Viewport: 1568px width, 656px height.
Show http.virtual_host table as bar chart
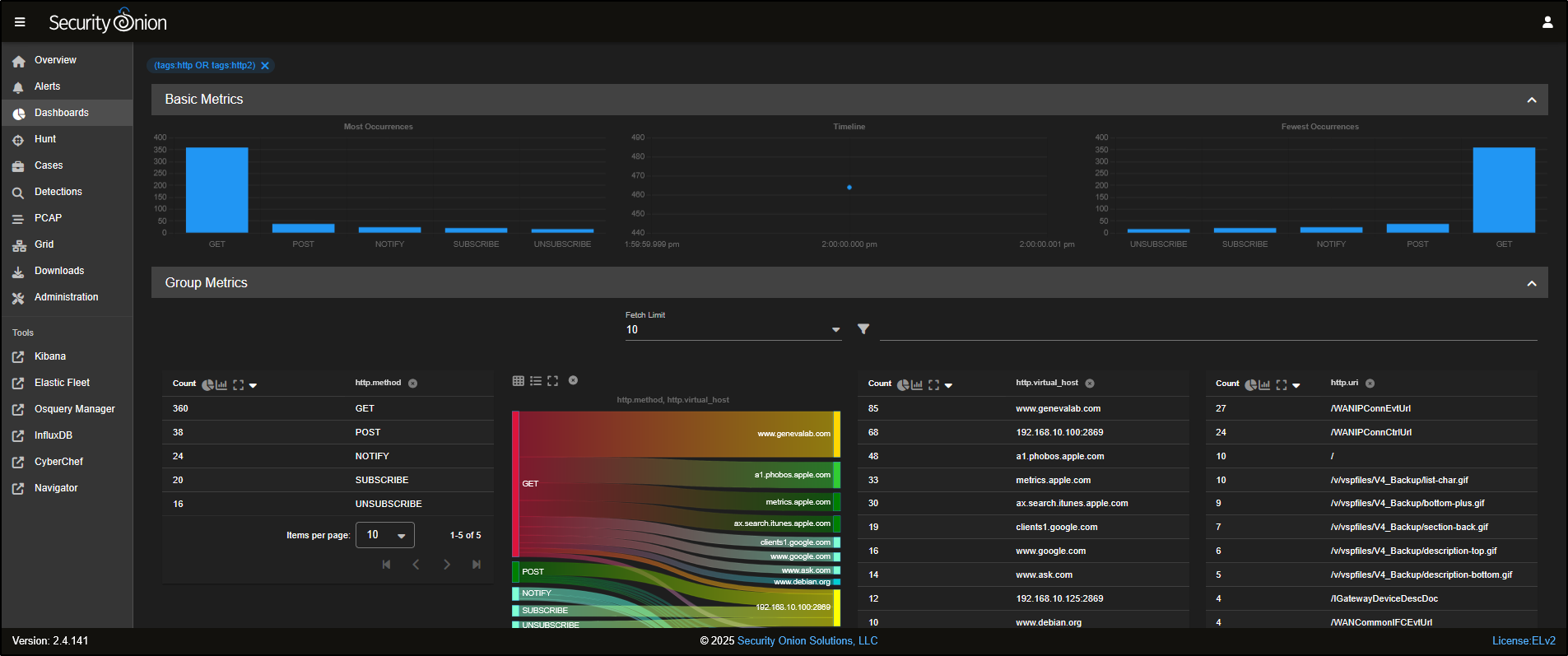917,384
